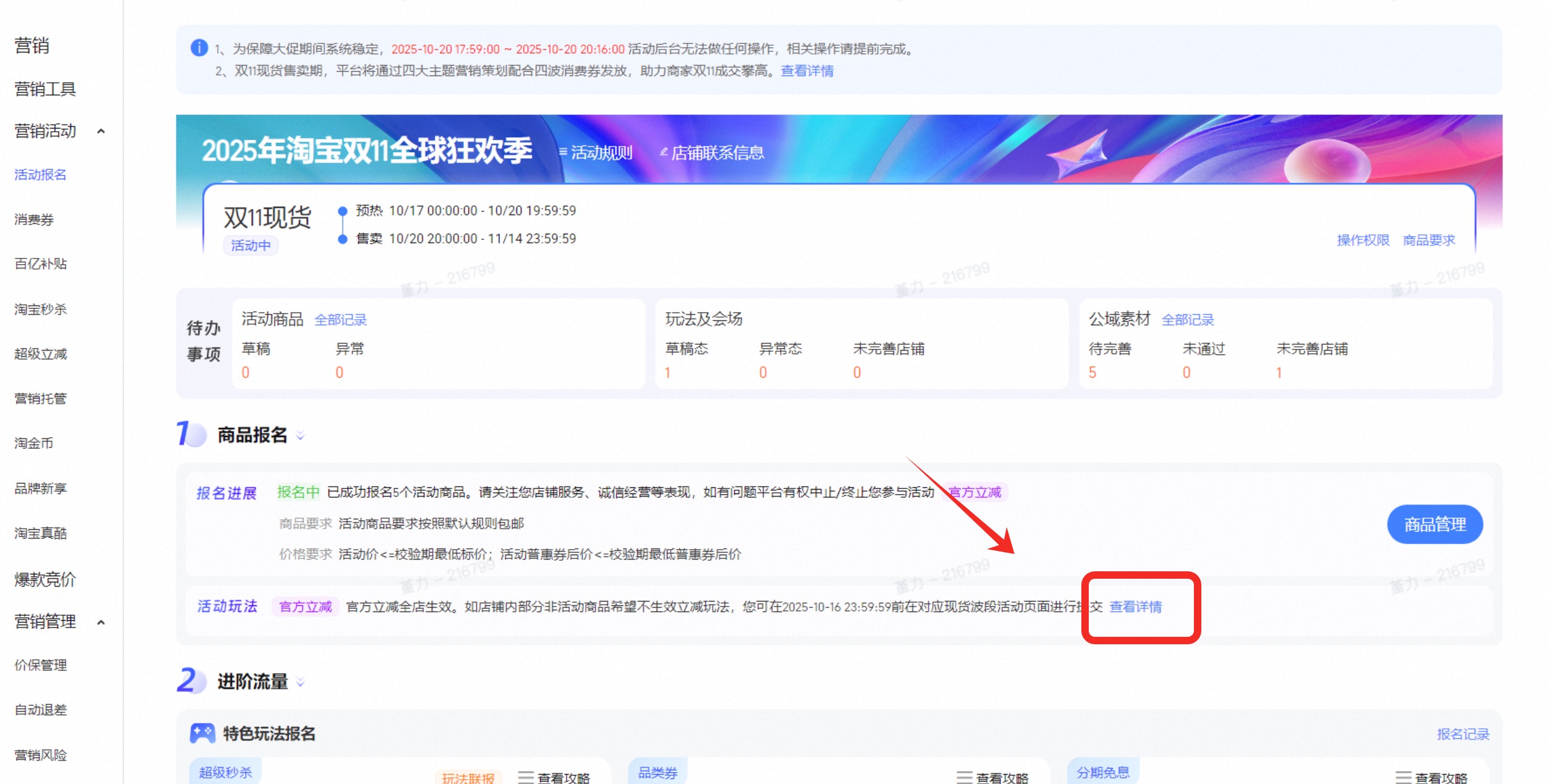
Task: Click the 玩法联报 tag
Action: point(468,778)
